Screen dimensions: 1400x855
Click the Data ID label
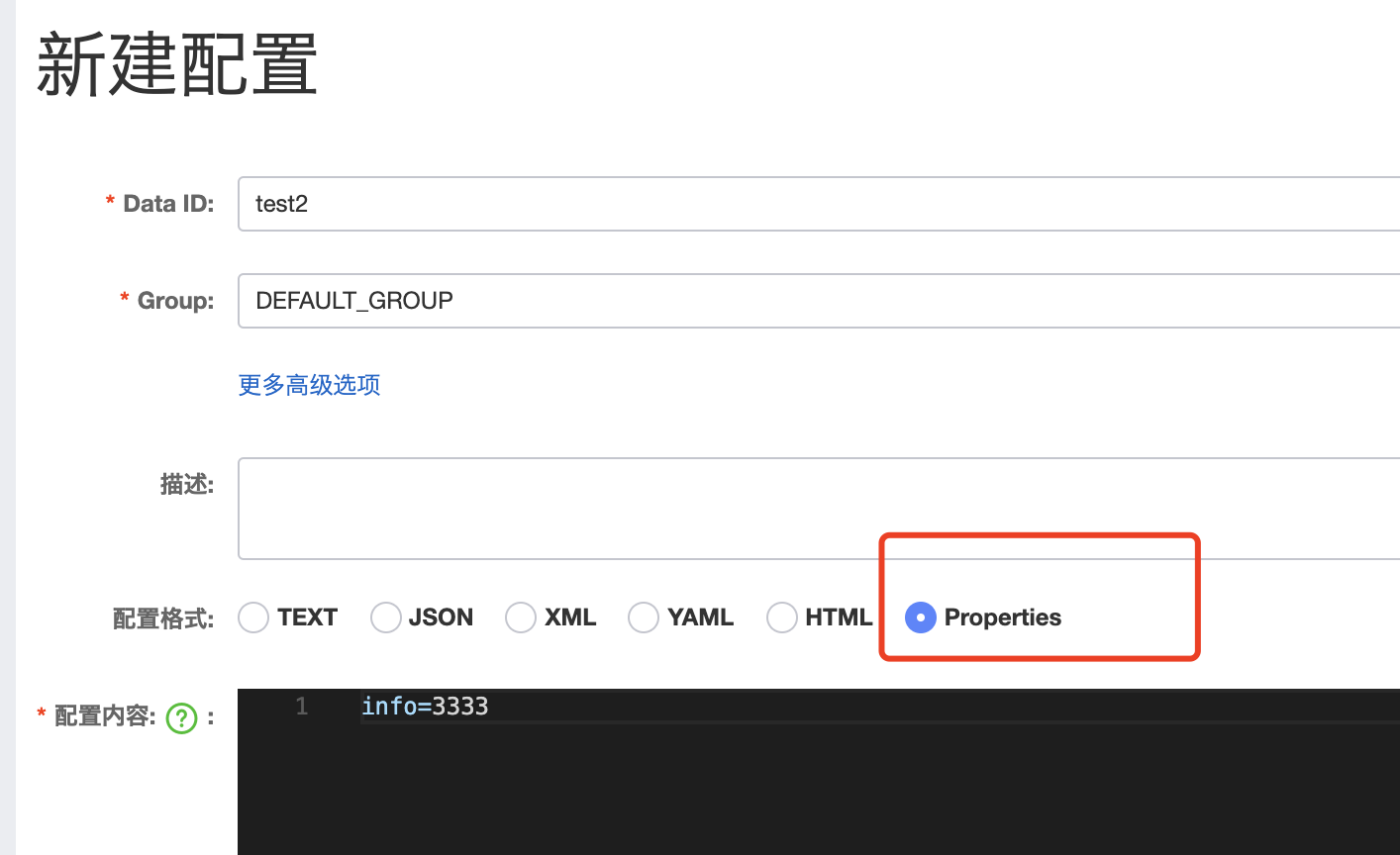(x=168, y=204)
